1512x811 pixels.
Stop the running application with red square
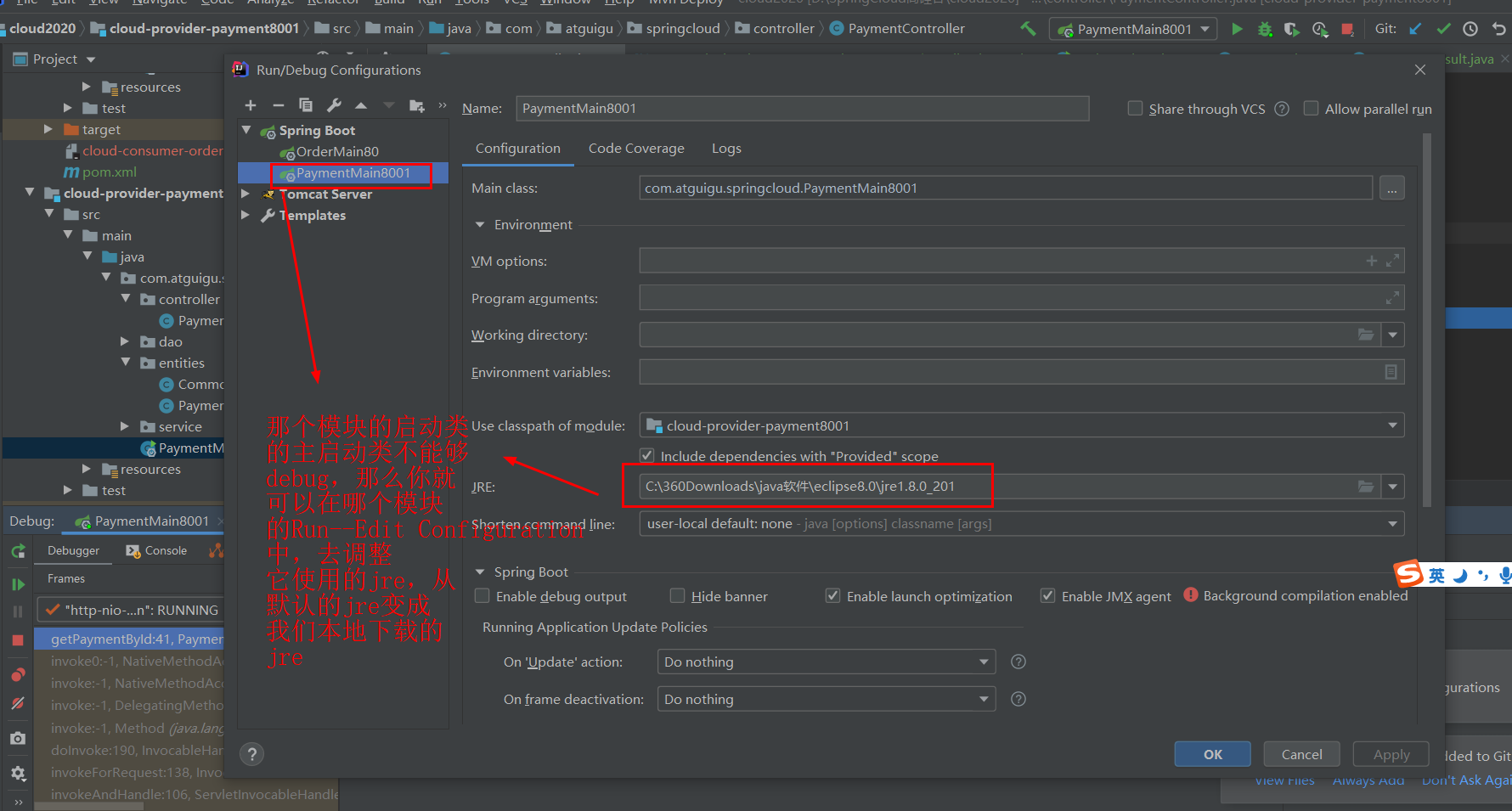pos(1347,28)
